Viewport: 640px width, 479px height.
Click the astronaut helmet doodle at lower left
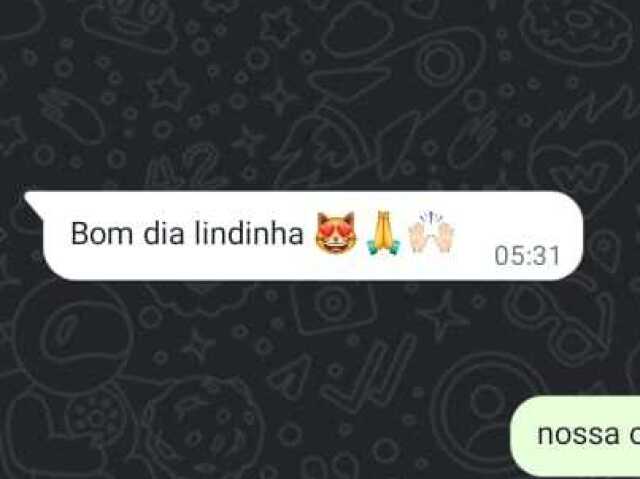click(x=73, y=341)
